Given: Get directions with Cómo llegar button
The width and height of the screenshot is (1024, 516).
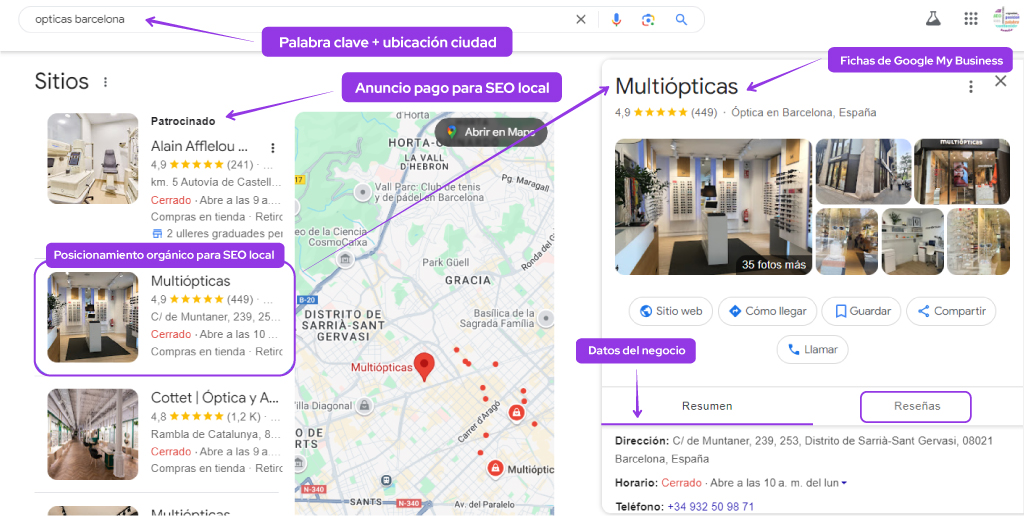Looking at the screenshot, I should pos(767,311).
